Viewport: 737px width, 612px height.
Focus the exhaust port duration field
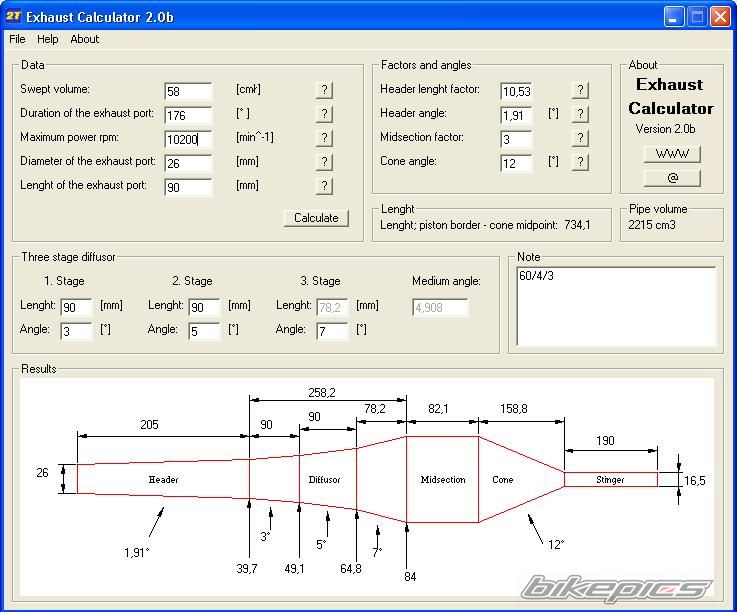(x=188, y=115)
